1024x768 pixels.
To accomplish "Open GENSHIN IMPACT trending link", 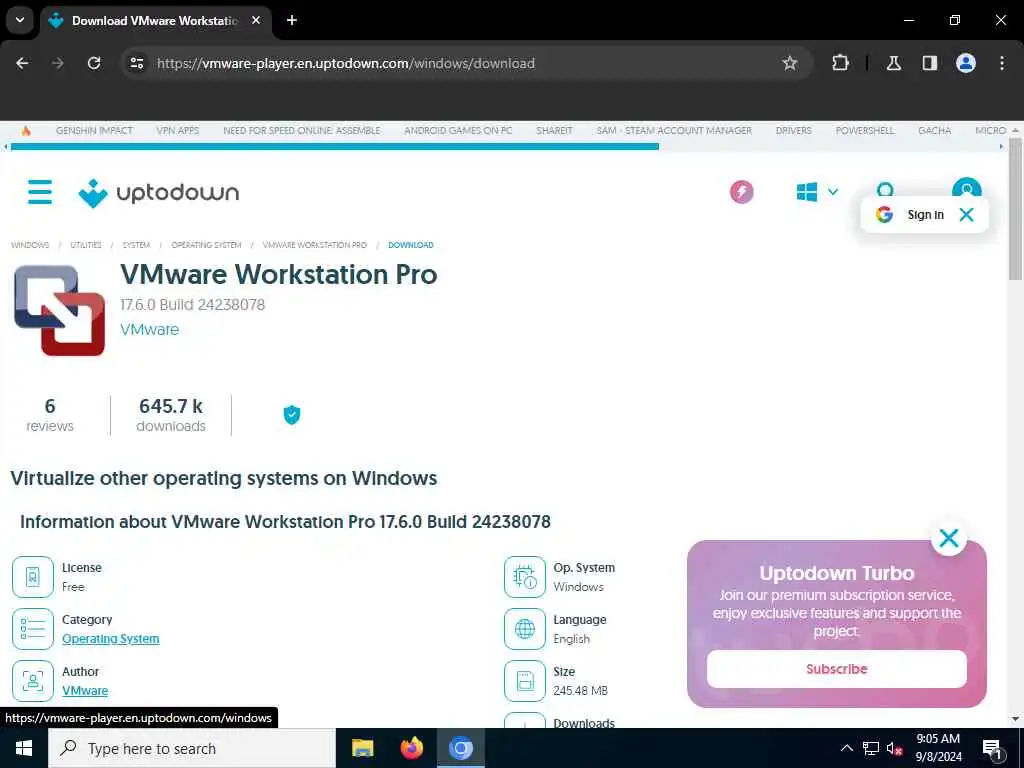I will point(94,131).
